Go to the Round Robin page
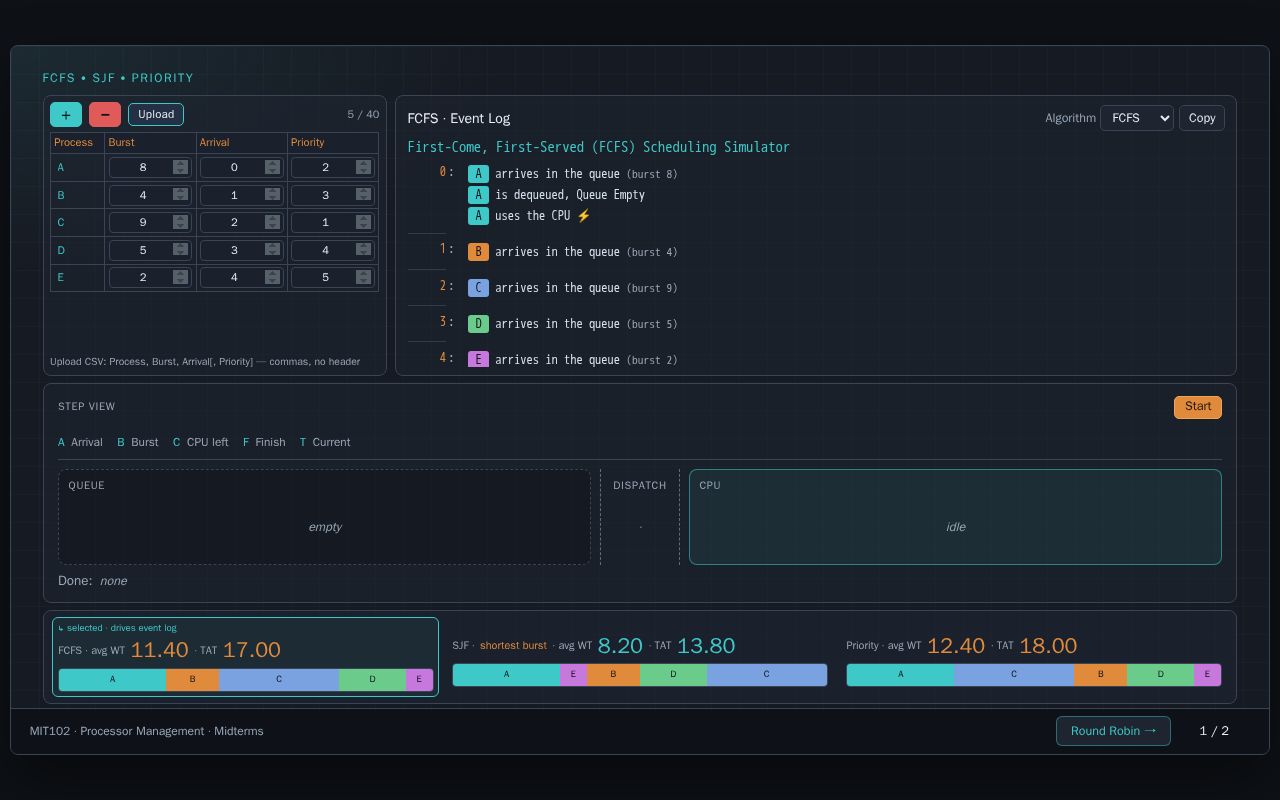The width and height of the screenshot is (1280, 800). [1113, 731]
